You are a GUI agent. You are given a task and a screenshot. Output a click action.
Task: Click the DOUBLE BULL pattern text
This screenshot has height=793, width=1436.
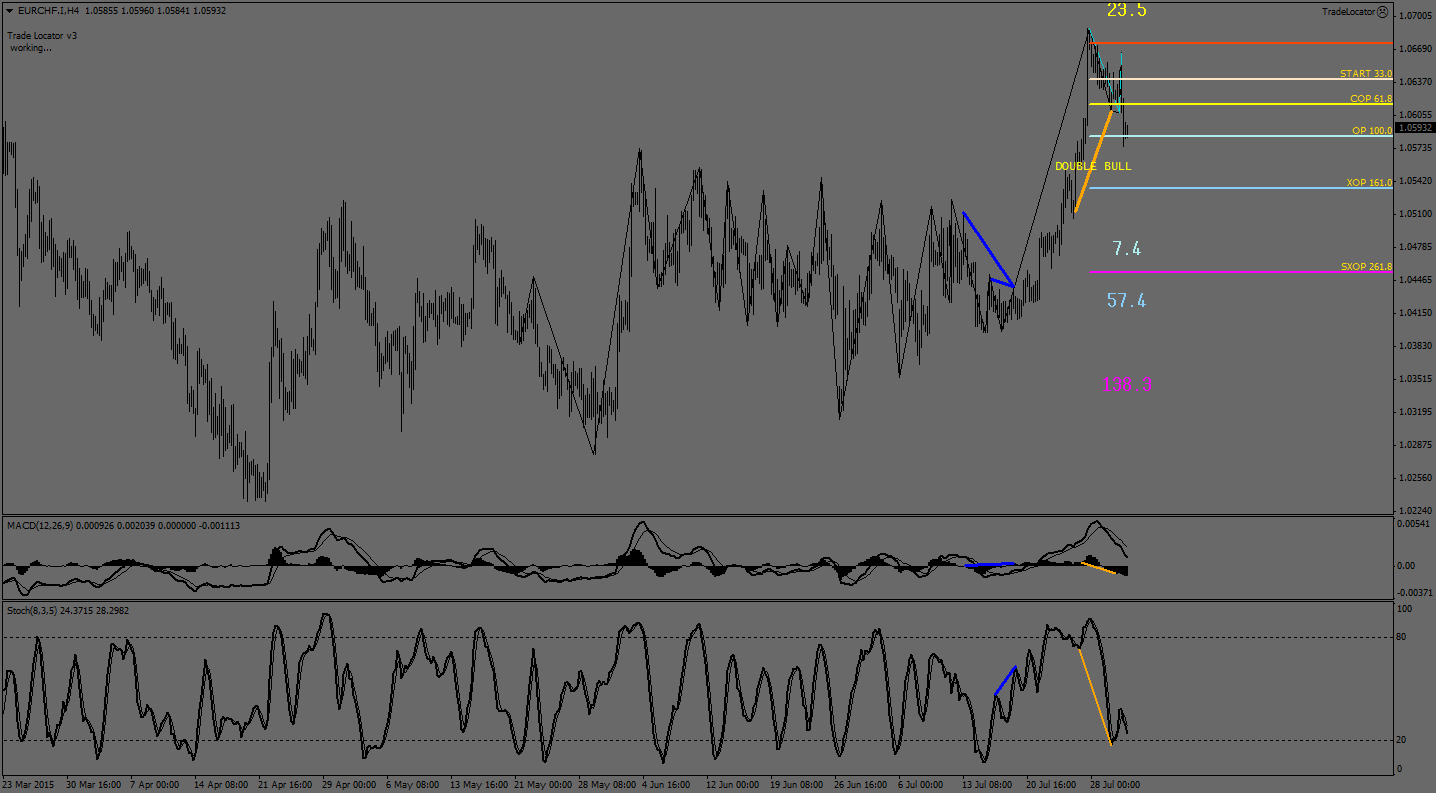point(1093,166)
